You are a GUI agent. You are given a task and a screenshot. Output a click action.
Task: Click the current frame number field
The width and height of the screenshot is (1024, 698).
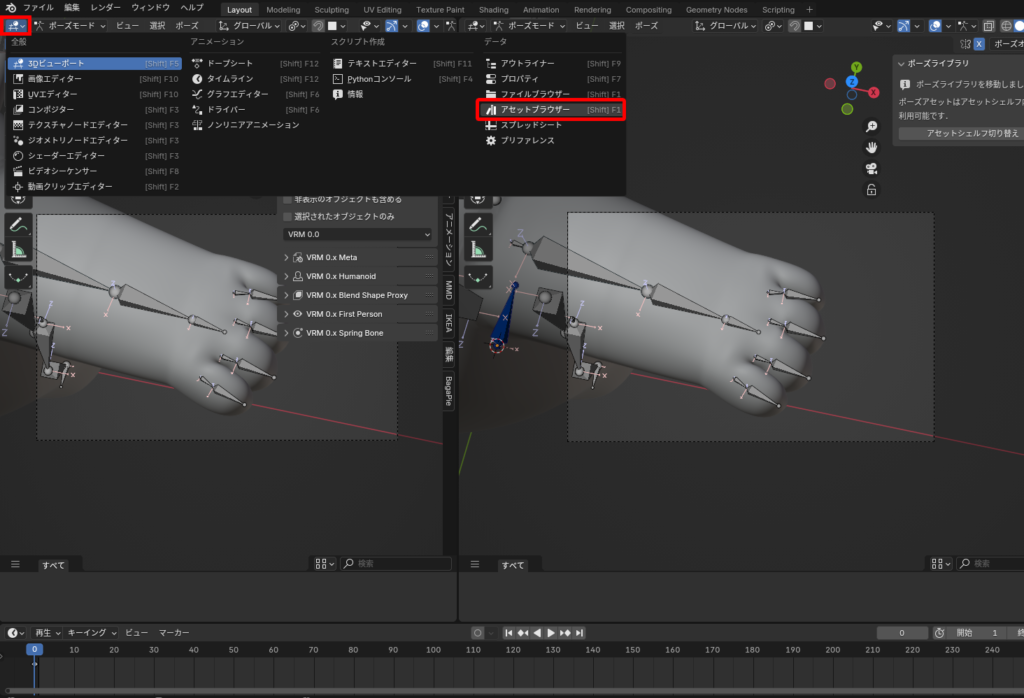click(900, 633)
